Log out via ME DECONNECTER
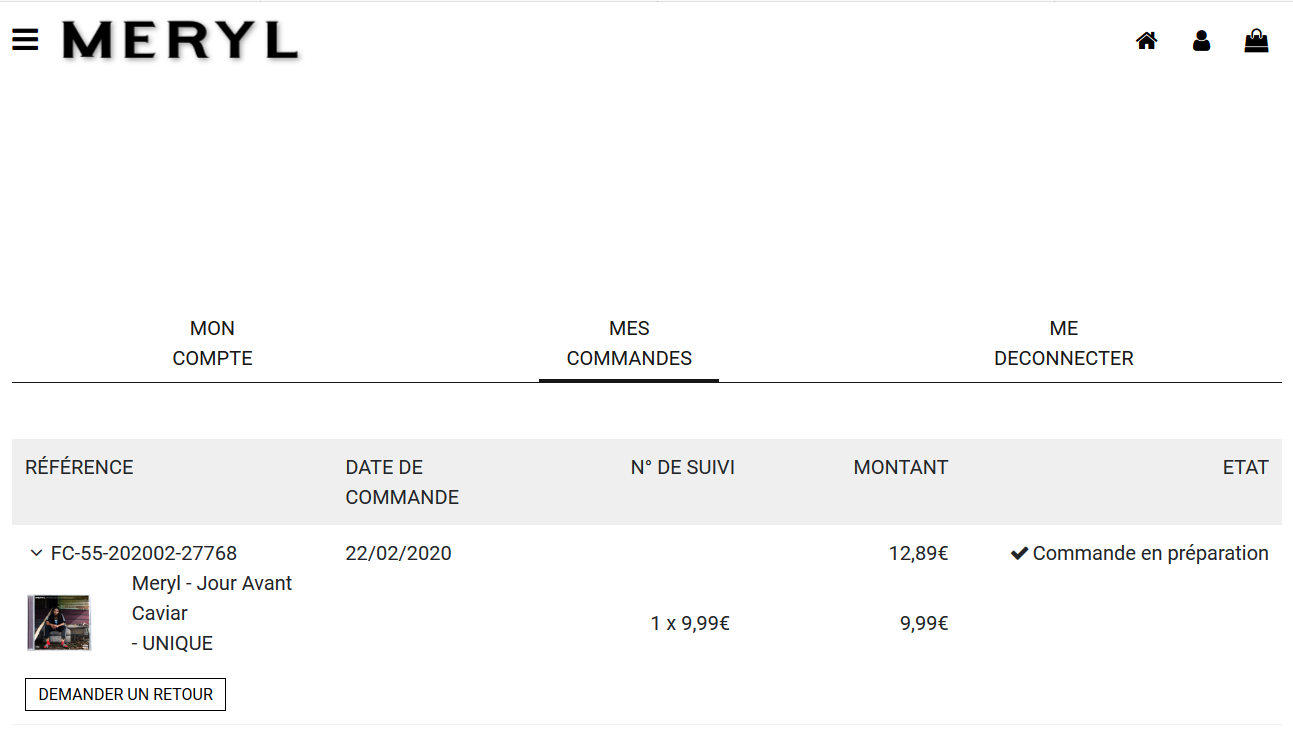Viewport: 1293px width, 733px height. coord(1063,343)
